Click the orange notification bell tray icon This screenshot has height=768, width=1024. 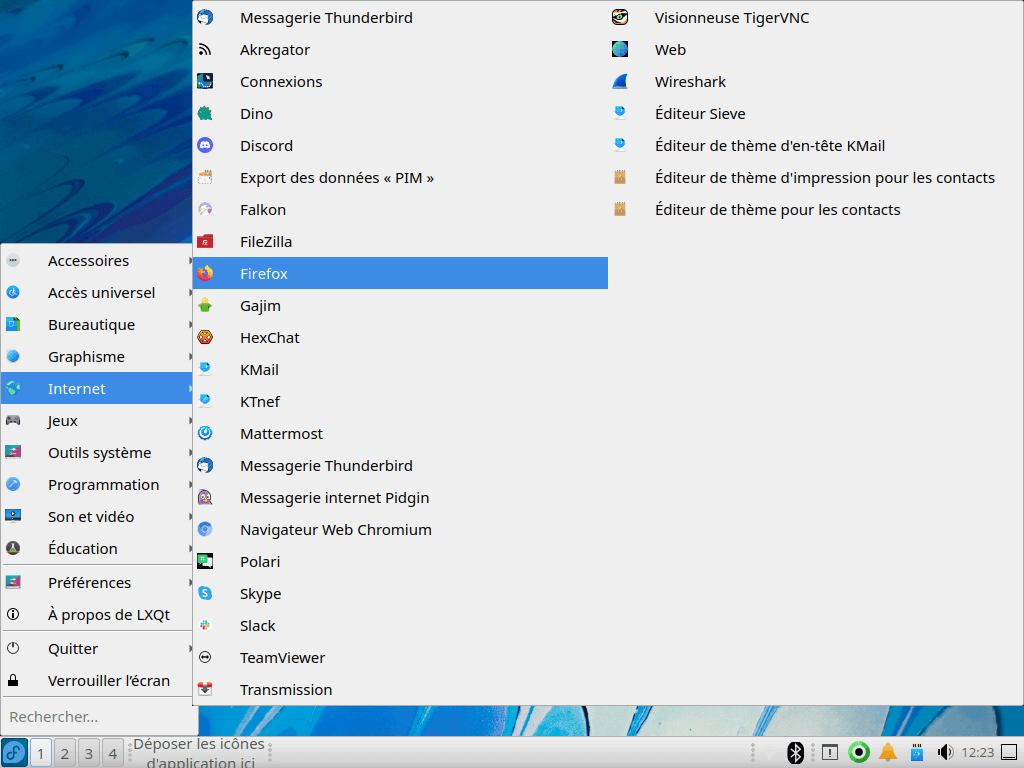pyautogui.click(x=888, y=752)
